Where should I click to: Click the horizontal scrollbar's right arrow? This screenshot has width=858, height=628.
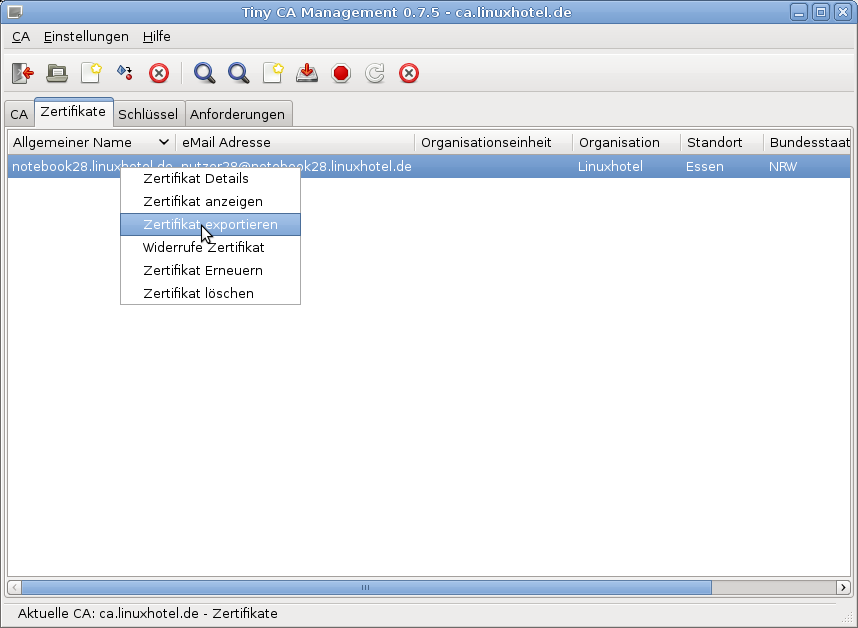click(x=844, y=588)
